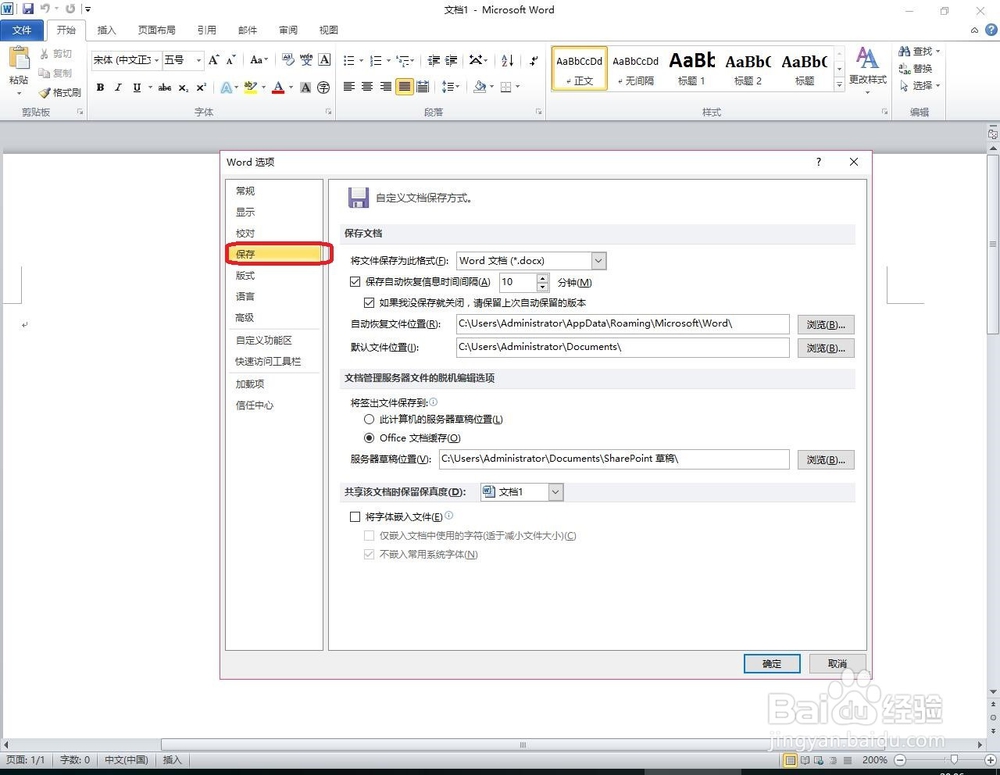Open the font size dropdown
This screenshot has width=1000, height=775.
199,60
